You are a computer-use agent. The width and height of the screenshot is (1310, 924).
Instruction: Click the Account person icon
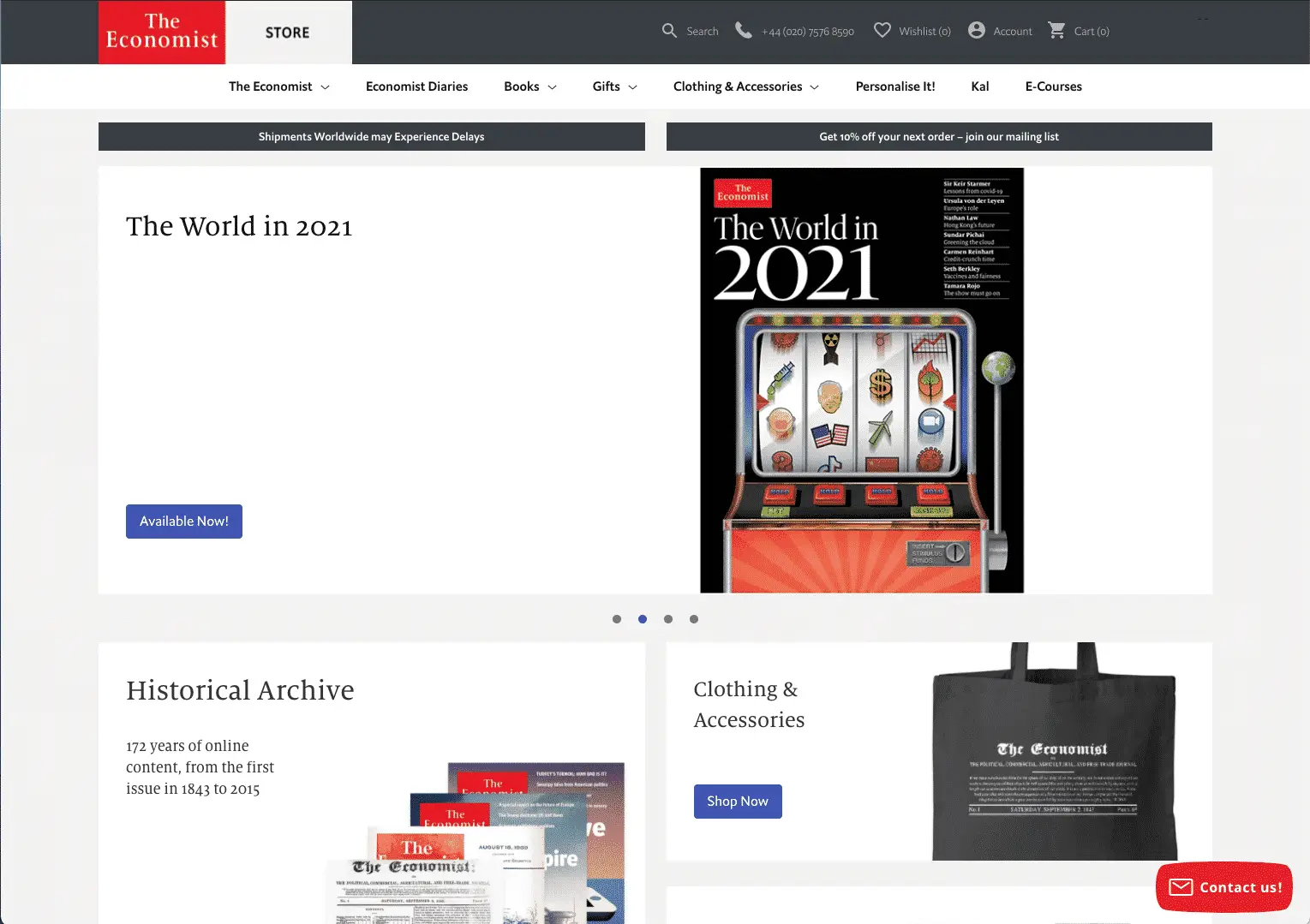coord(977,31)
